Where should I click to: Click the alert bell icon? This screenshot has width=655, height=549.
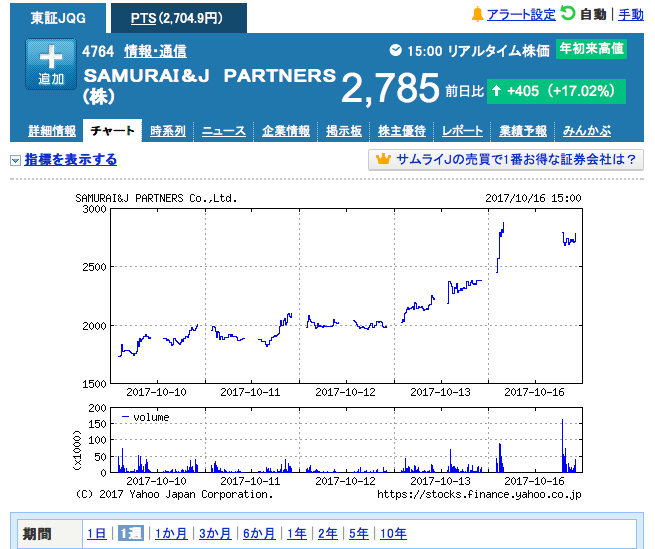477,15
